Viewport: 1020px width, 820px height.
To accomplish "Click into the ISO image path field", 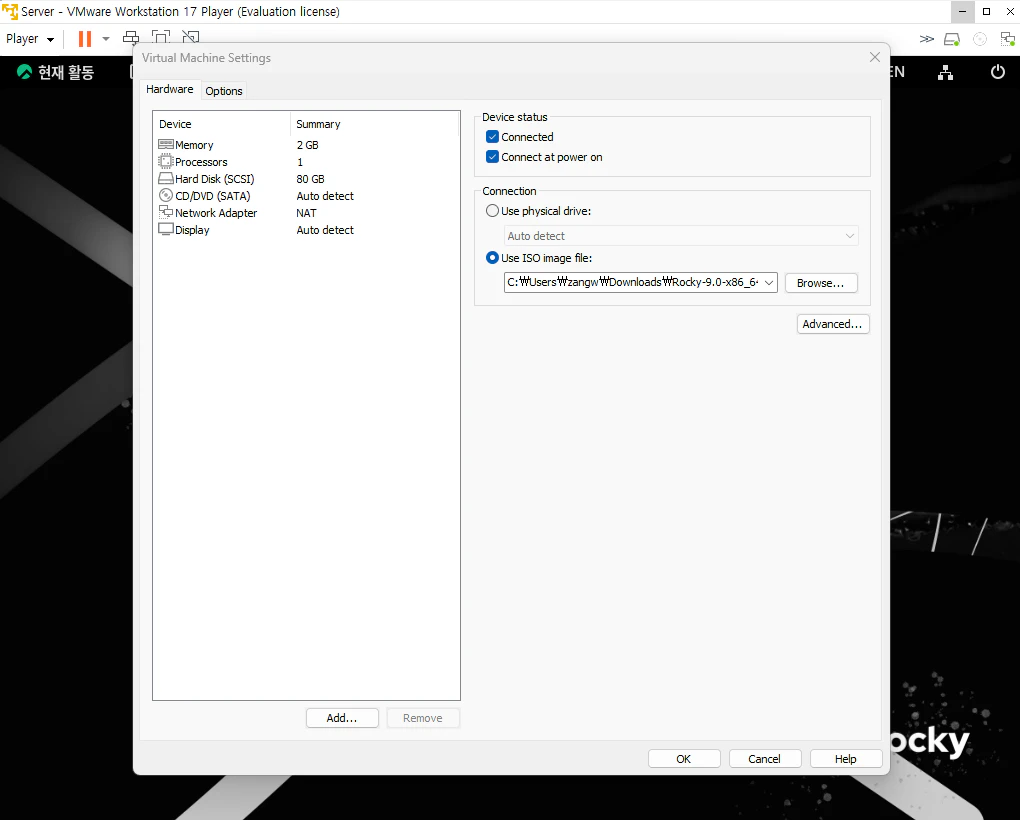I will pyautogui.click(x=632, y=282).
